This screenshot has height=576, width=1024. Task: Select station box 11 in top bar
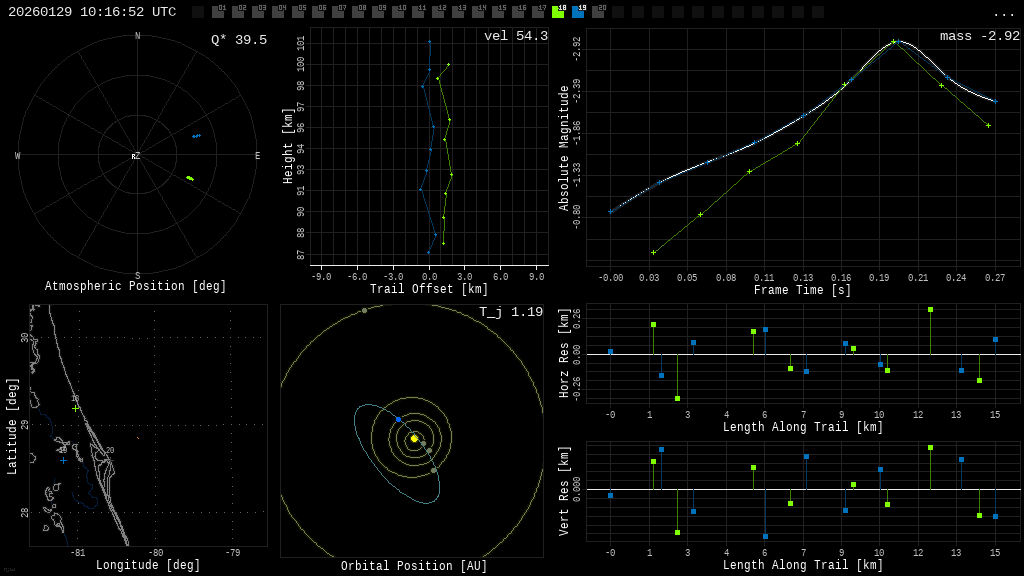(418, 12)
